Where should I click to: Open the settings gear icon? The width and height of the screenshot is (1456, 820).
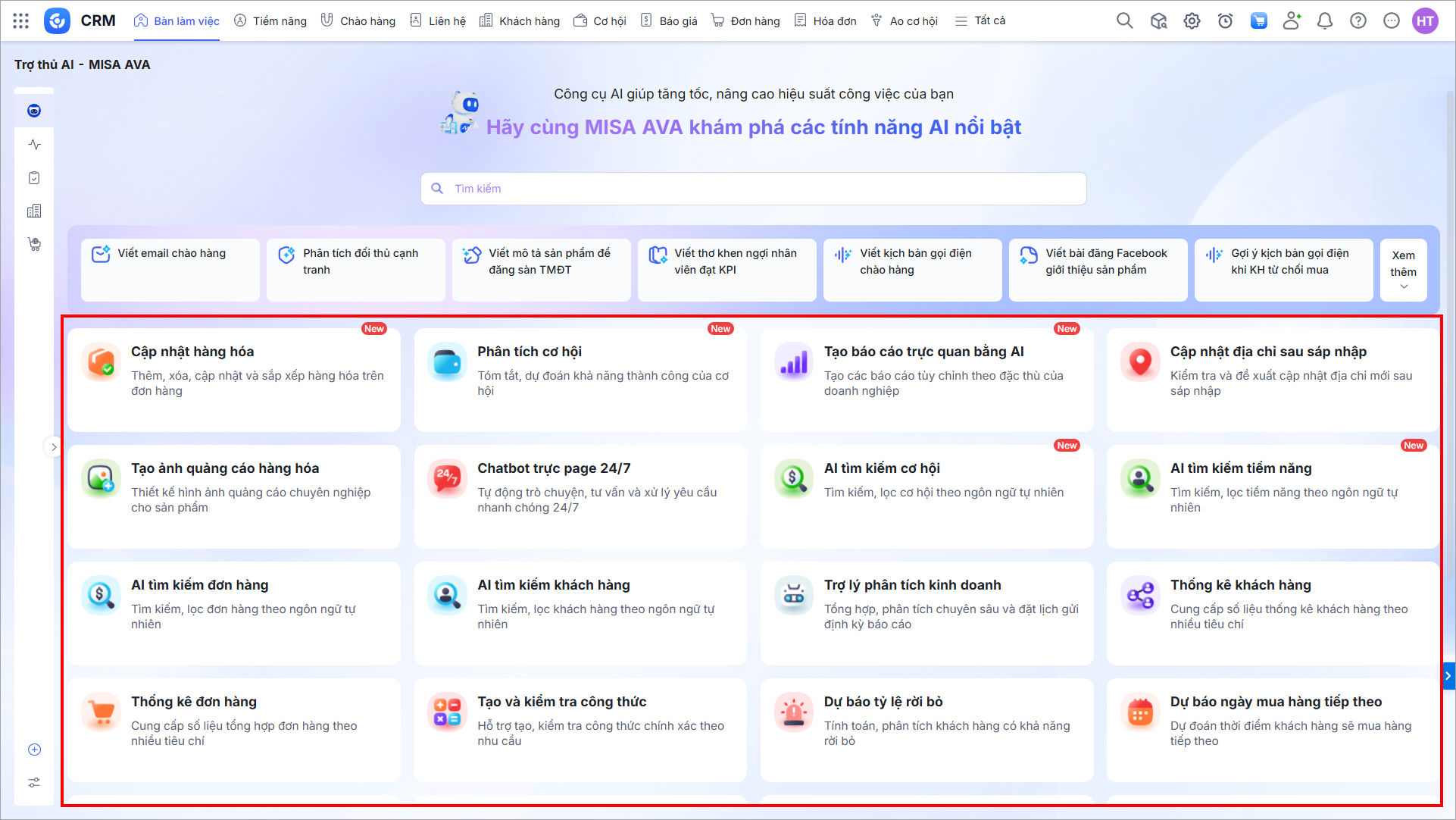pyautogui.click(x=1192, y=20)
